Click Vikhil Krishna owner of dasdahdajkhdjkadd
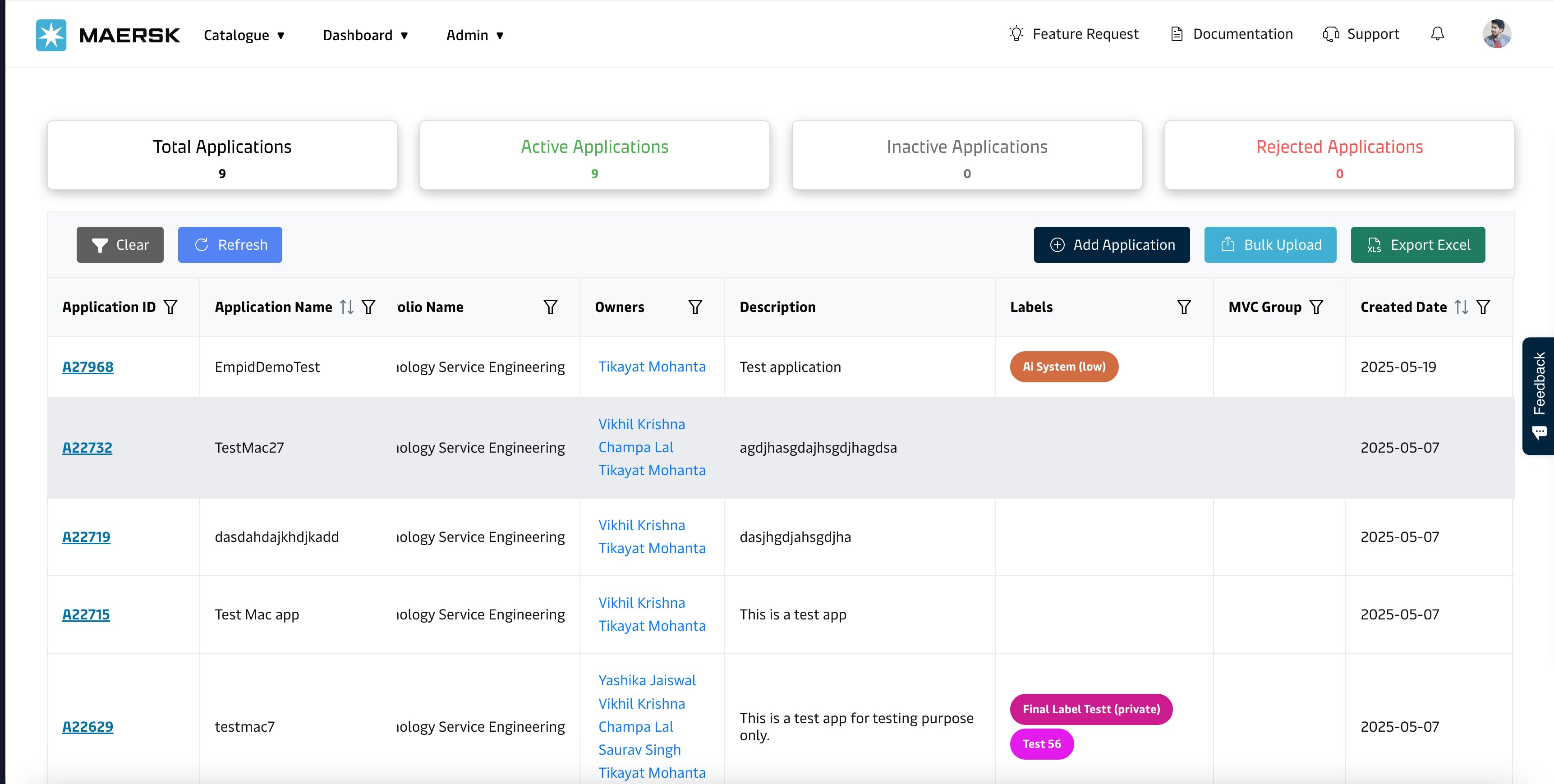 pos(641,525)
